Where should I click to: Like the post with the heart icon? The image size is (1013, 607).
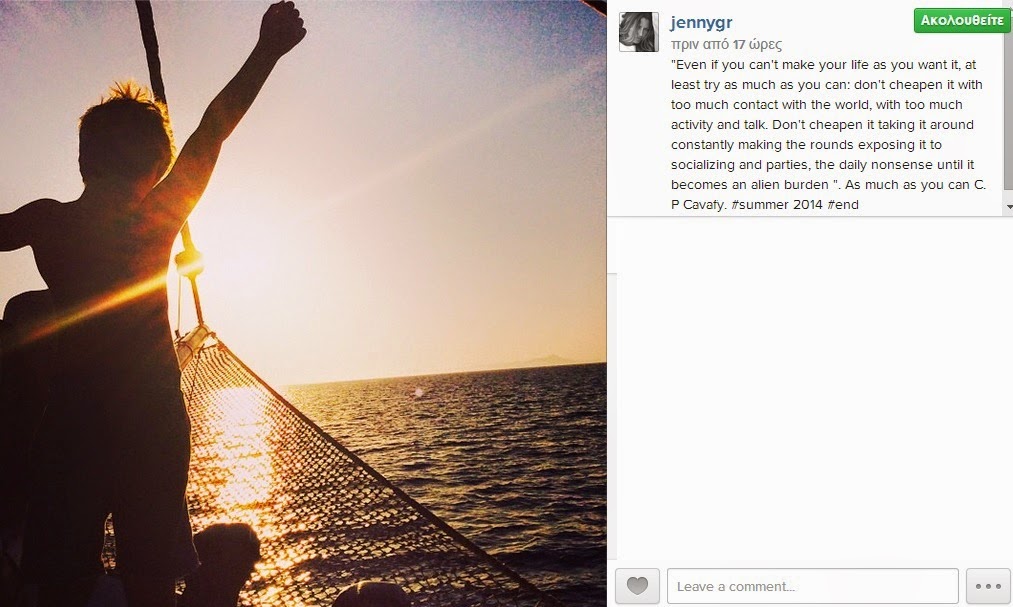637,586
